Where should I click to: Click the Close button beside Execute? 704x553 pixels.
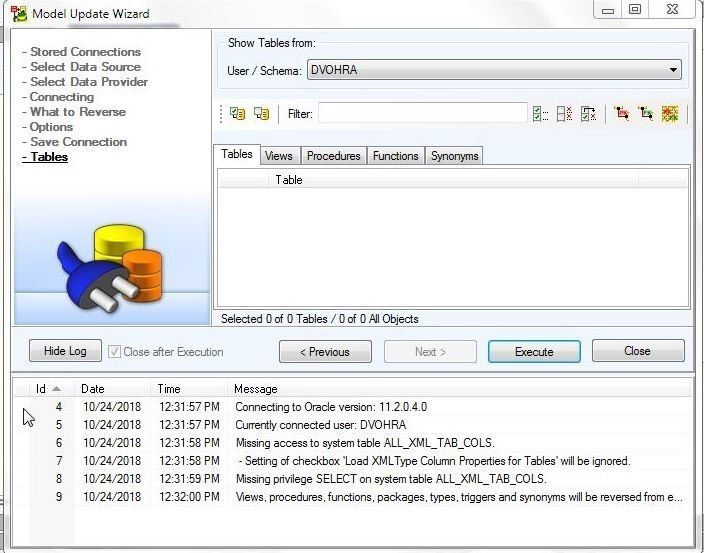point(638,351)
